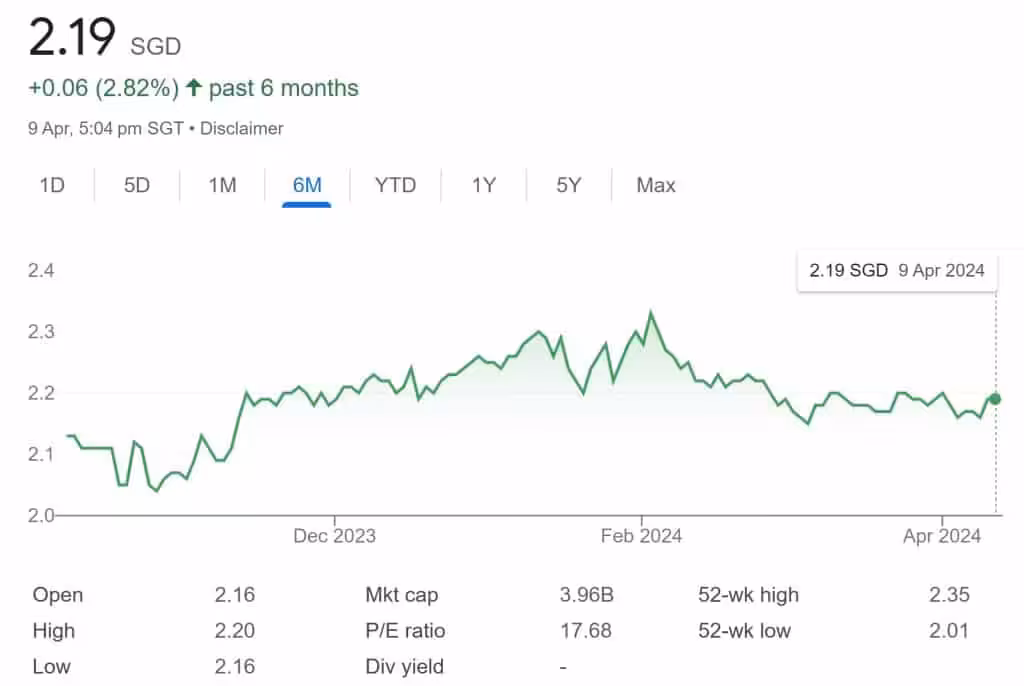Screen dimensions: 1024x686
Task: Show Max historical range
Action: pyautogui.click(x=656, y=186)
